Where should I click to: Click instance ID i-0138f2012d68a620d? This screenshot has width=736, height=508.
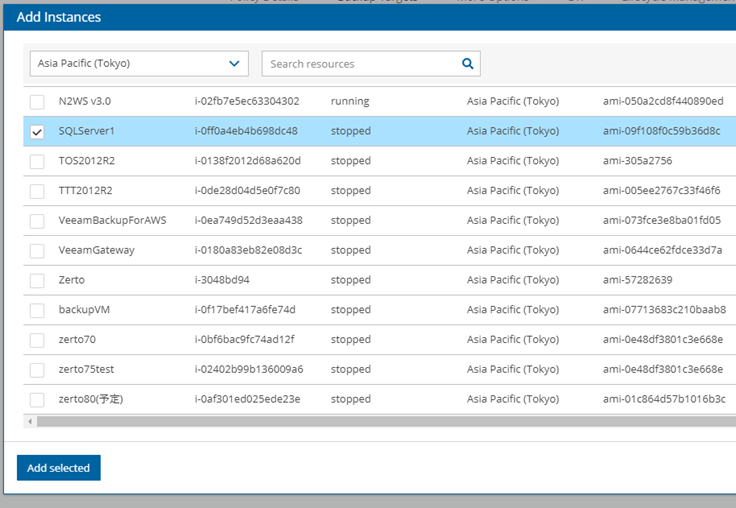coord(247,161)
